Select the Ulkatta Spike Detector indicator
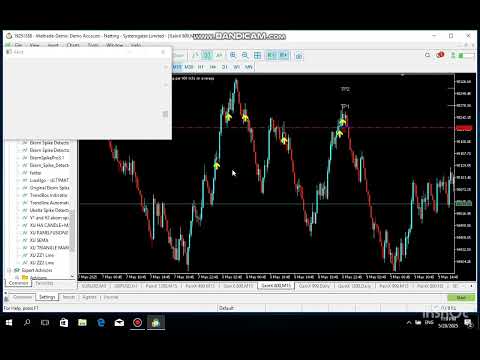This screenshot has height=360, width=480. 49,210
